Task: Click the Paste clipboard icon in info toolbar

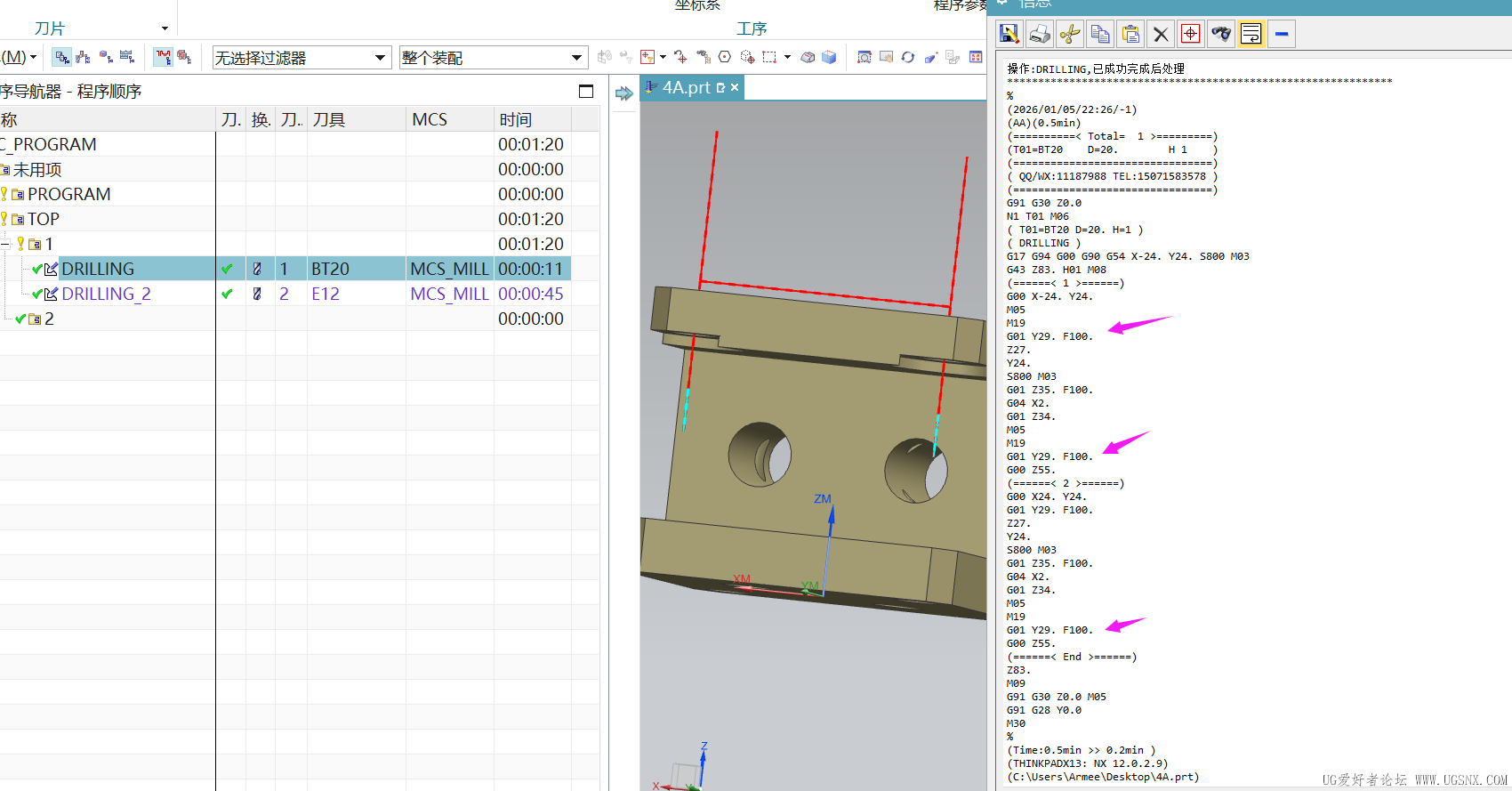Action: tap(1130, 34)
